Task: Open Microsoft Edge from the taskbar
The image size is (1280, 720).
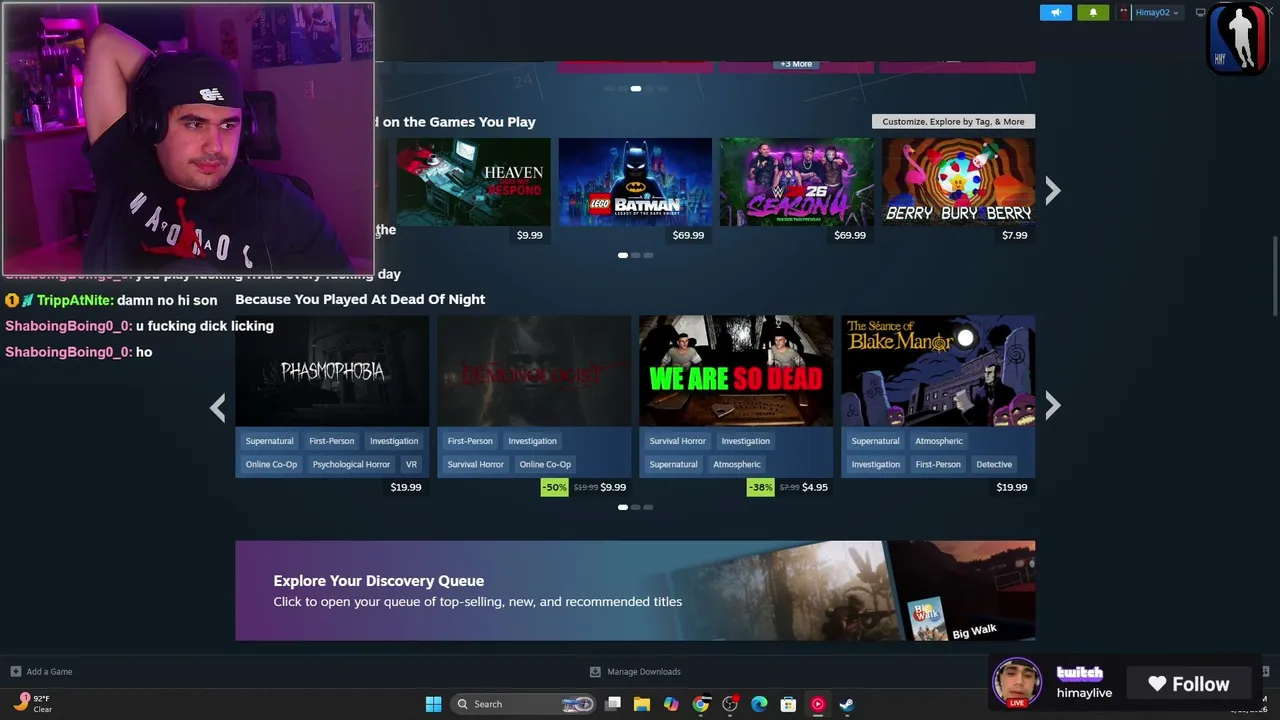Action: (759, 704)
